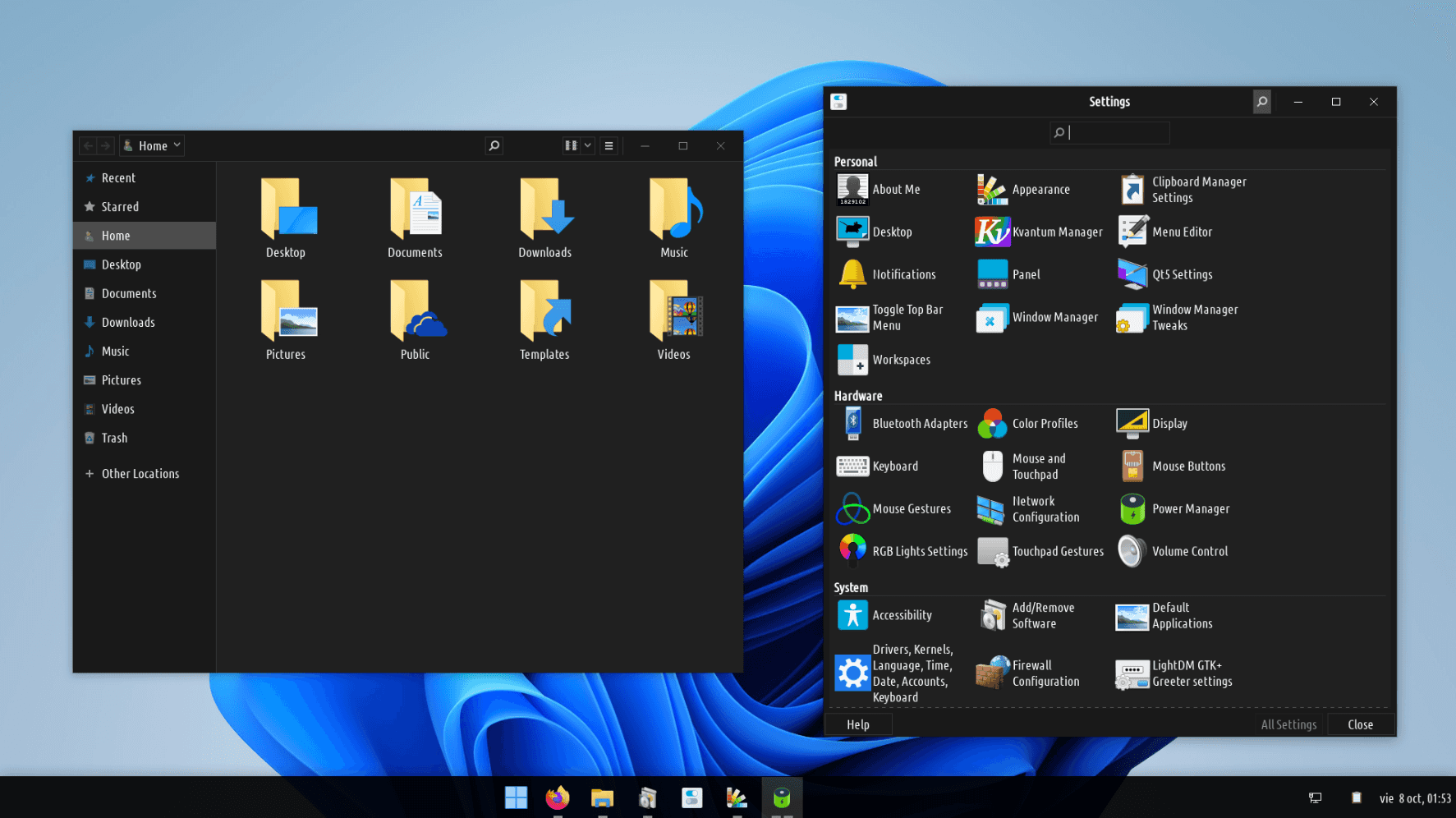Click the Help button in Settings
The image size is (1456, 818).
tap(857, 724)
